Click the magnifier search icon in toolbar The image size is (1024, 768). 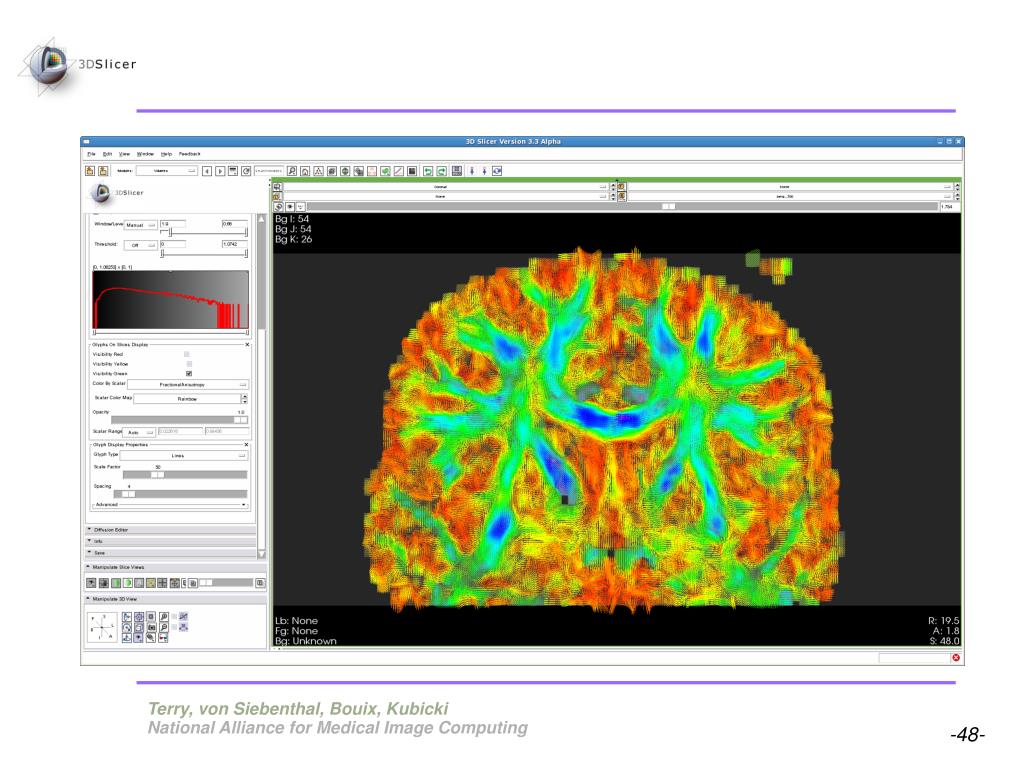pyautogui.click(x=292, y=171)
